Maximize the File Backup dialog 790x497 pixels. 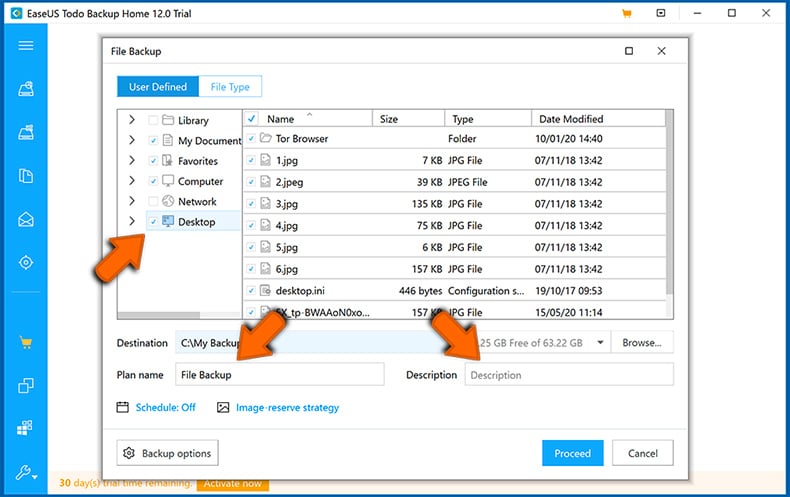[629, 51]
